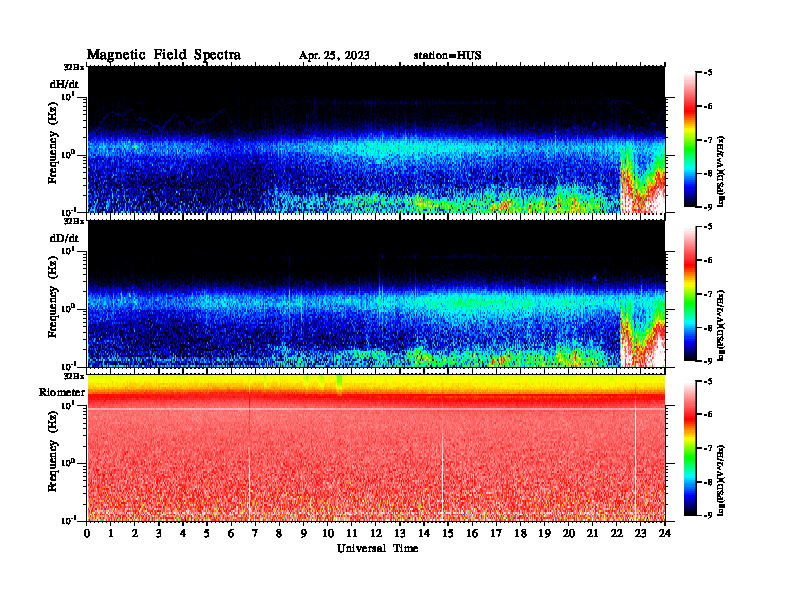Click hour 4 on the Universal Time axis
The width and height of the screenshot is (792, 612).
tap(183, 533)
